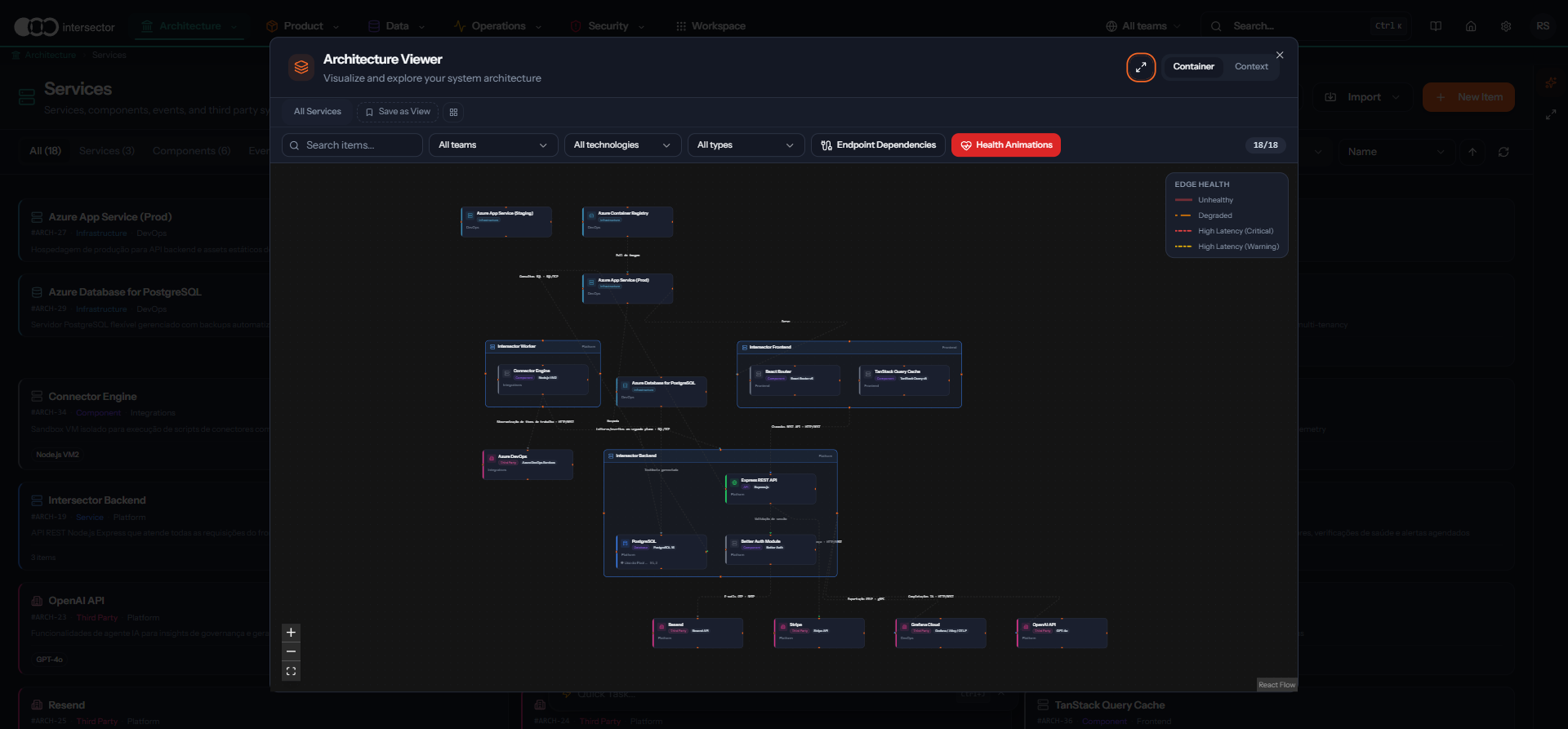Click the Intersector Worker group header

pyautogui.click(x=543, y=346)
